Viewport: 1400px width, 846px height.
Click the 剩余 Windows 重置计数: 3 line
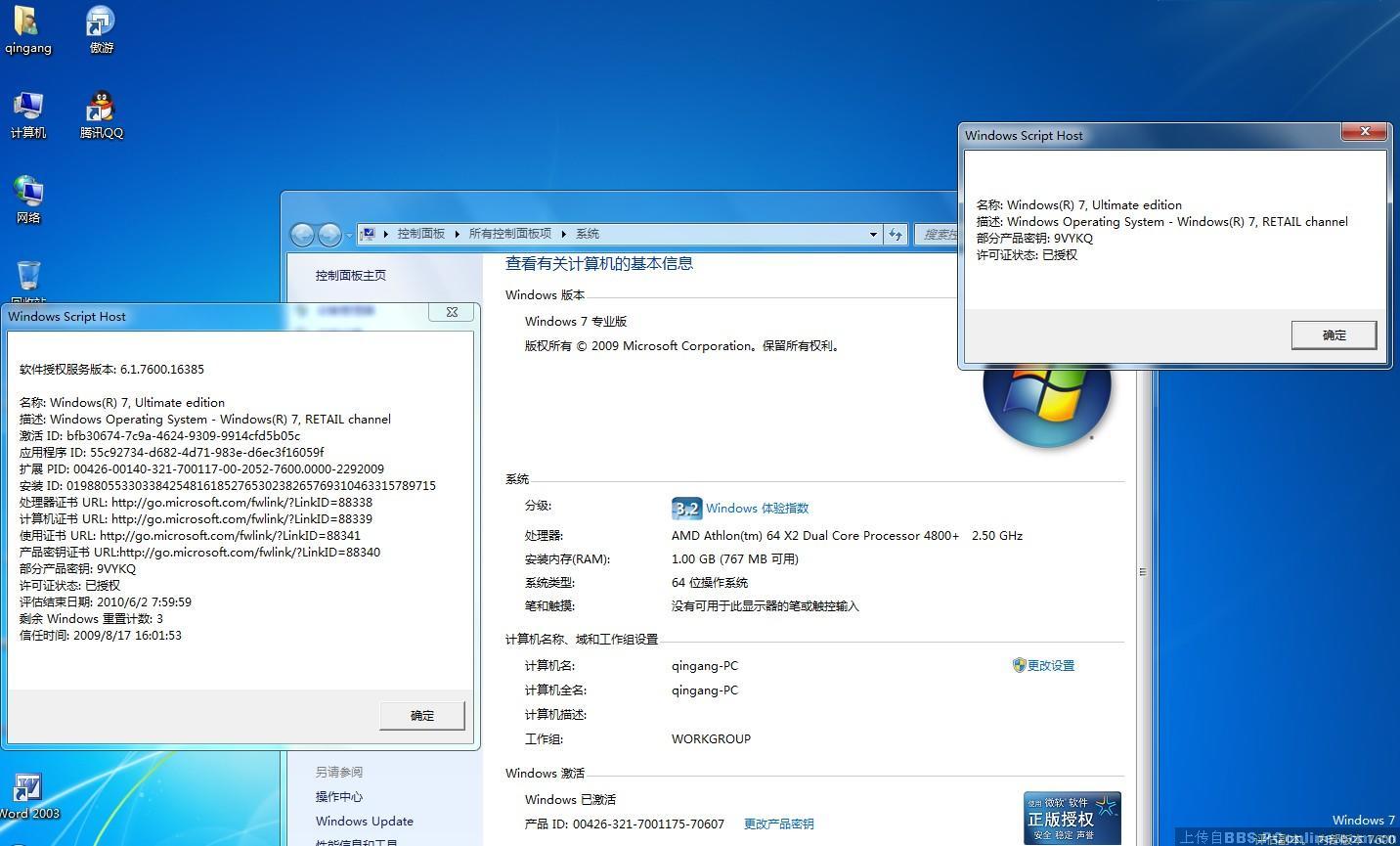[91, 619]
